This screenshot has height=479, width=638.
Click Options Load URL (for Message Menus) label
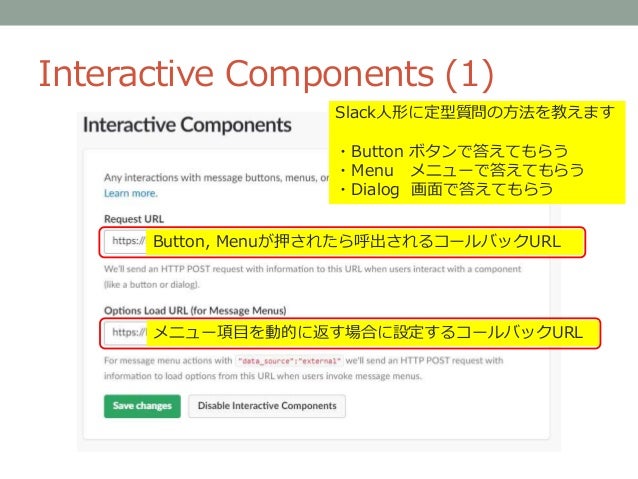click(195, 311)
